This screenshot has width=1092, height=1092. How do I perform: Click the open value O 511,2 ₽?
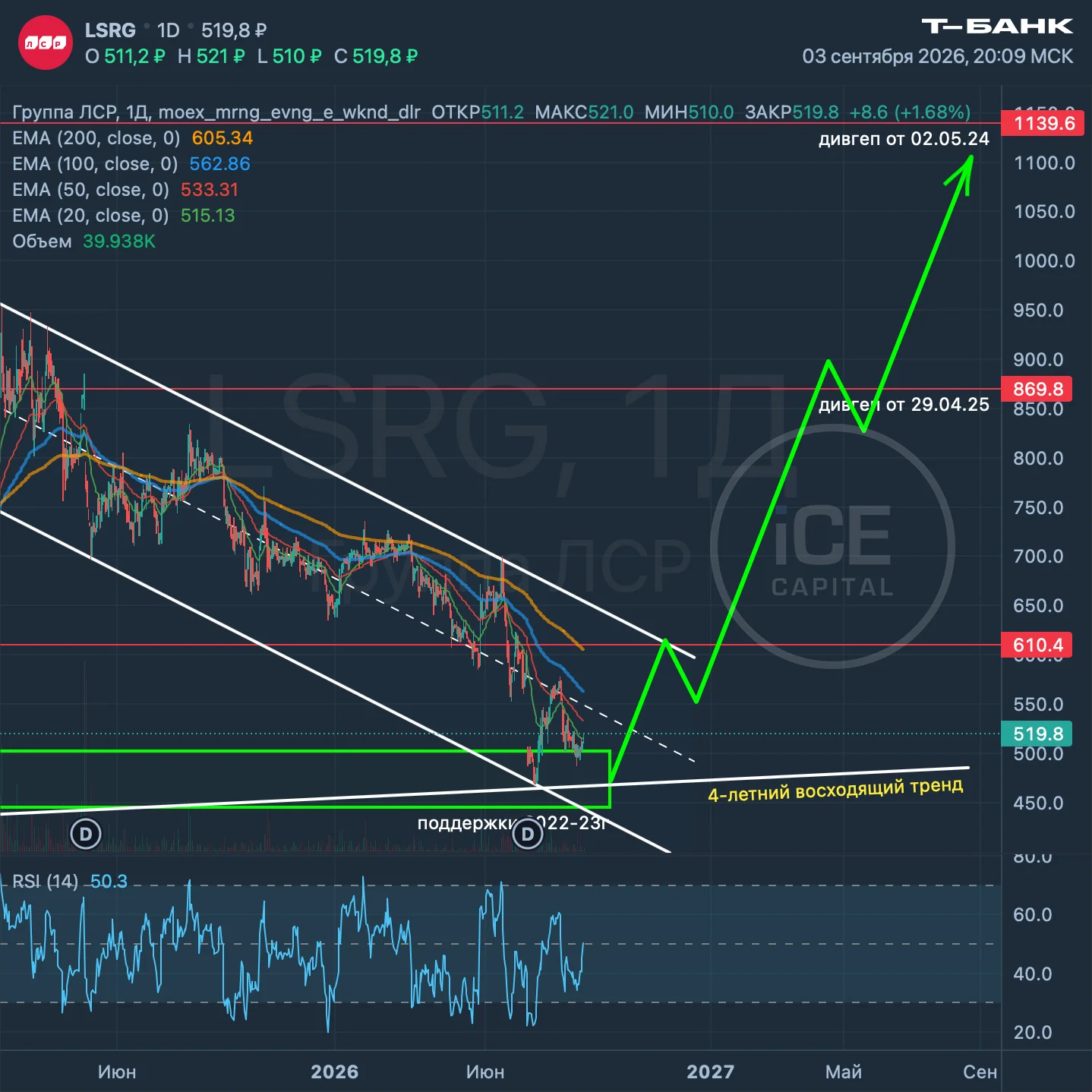pos(125,56)
